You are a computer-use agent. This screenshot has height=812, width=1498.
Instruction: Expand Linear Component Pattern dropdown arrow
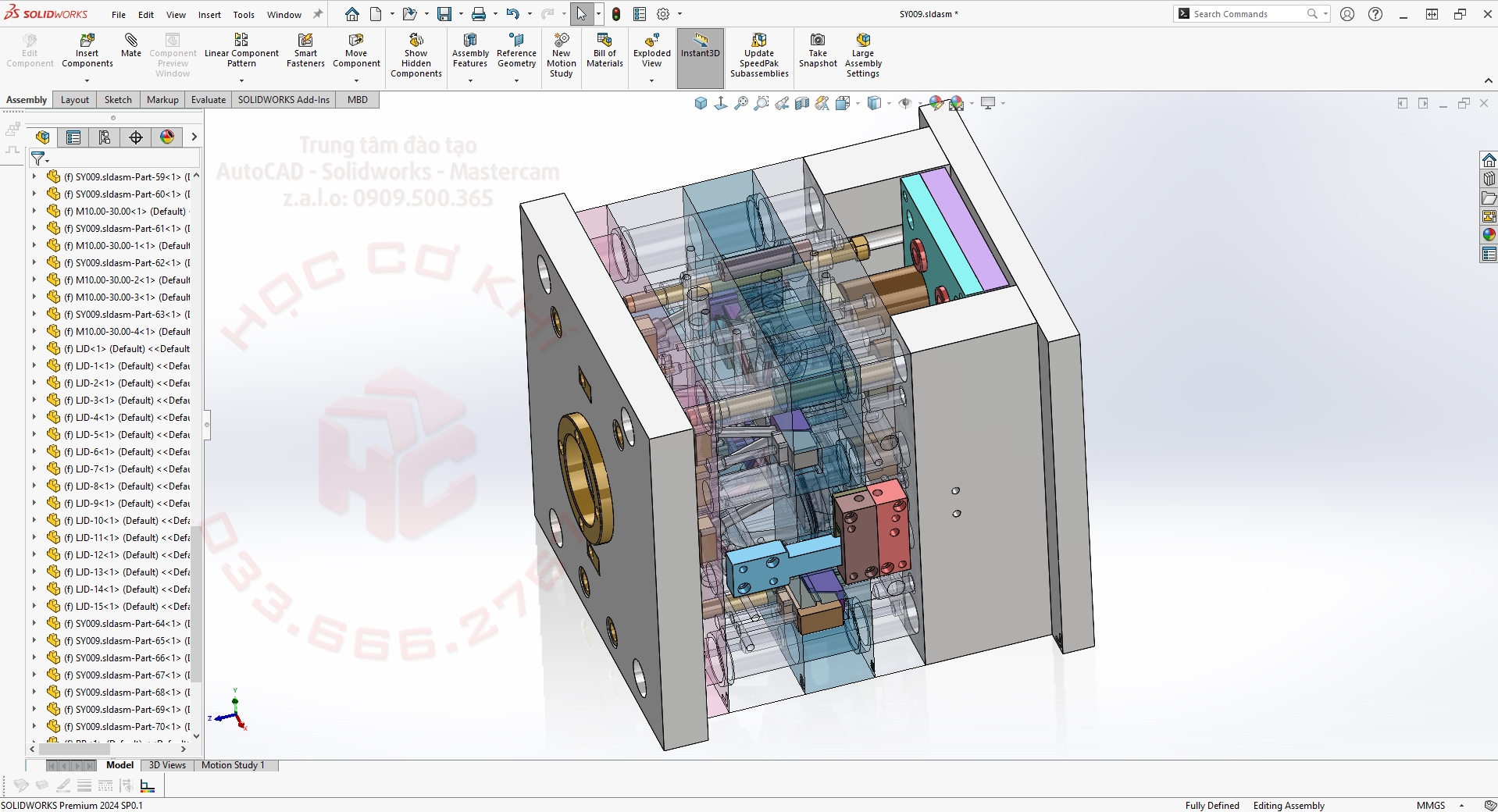click(241, 80)
